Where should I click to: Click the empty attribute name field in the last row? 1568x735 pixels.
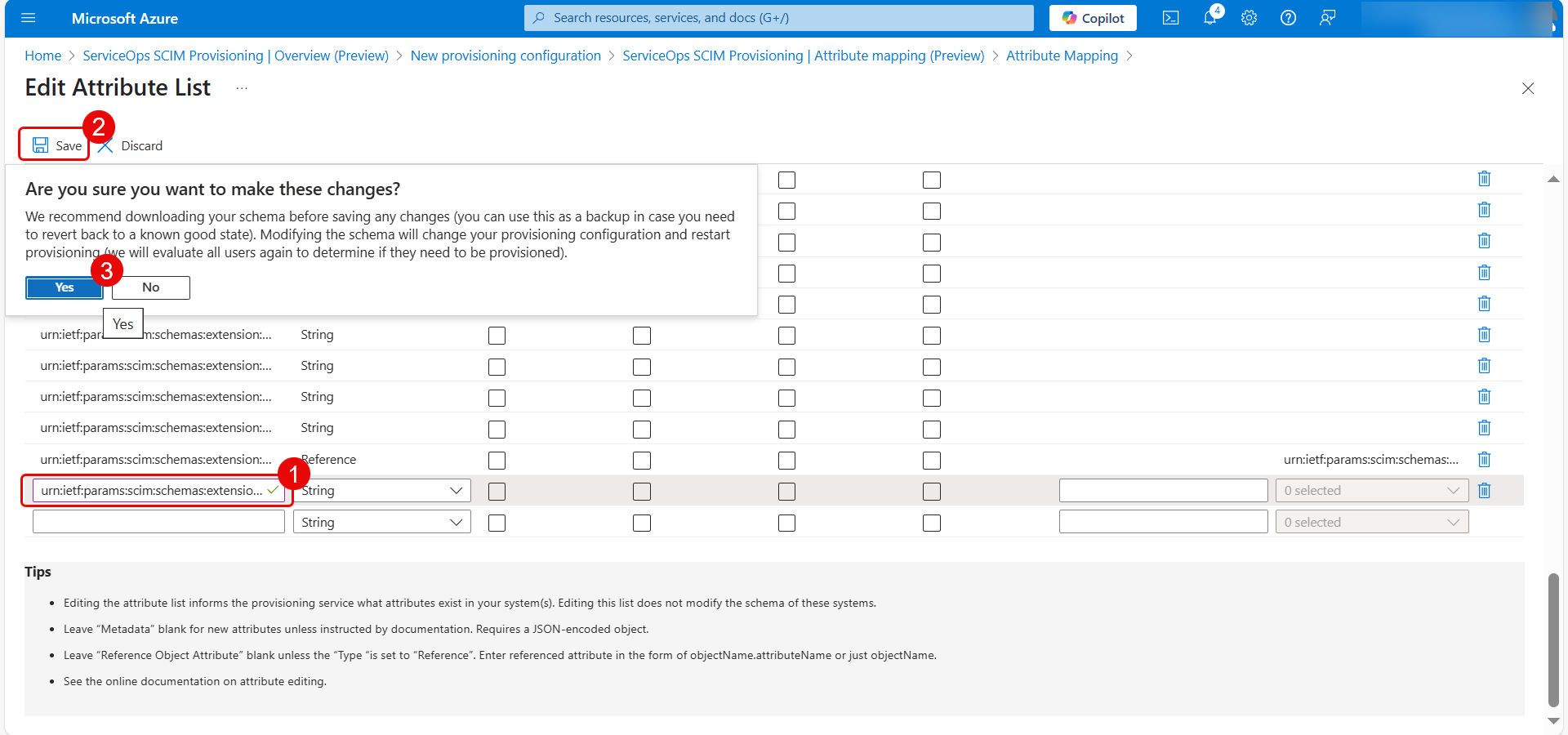[158, 522]
